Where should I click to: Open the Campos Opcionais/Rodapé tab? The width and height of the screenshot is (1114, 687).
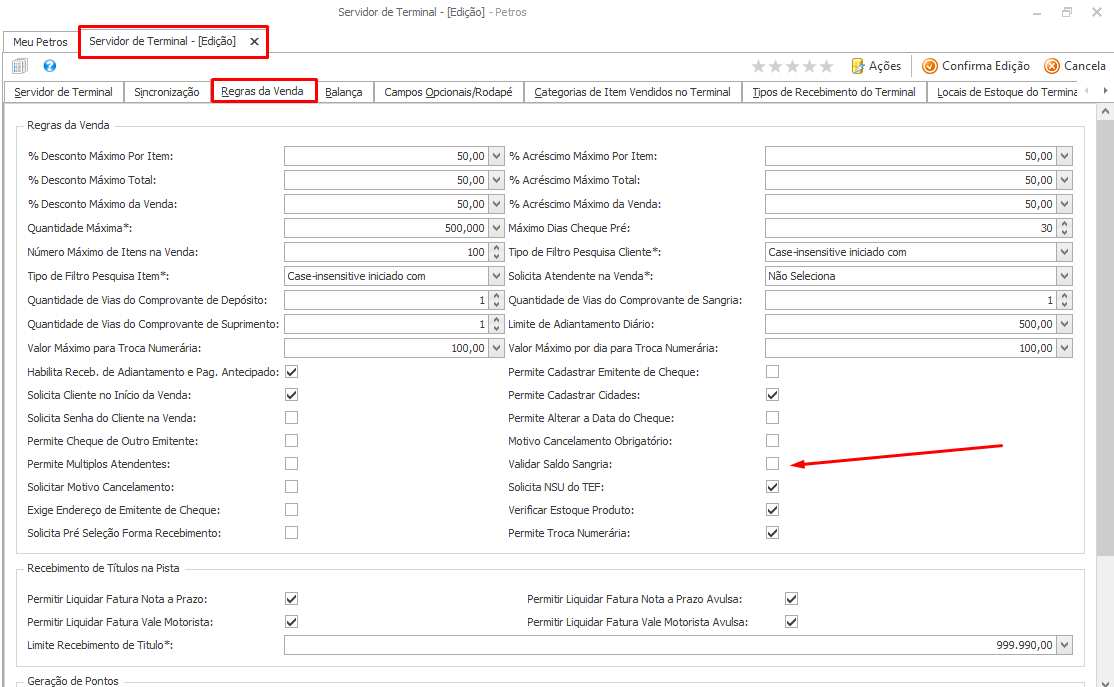tap(448, 92)
